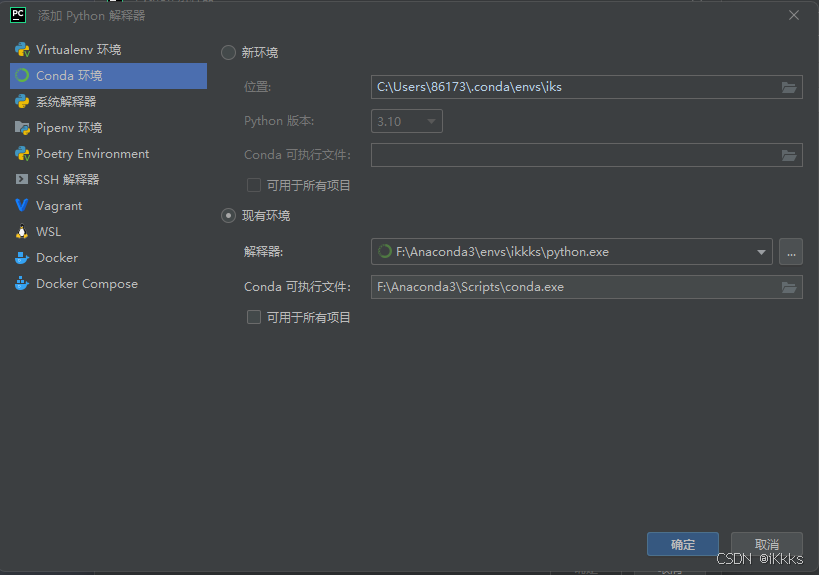Click the Virtualenv environment python icon

point(22,50)
